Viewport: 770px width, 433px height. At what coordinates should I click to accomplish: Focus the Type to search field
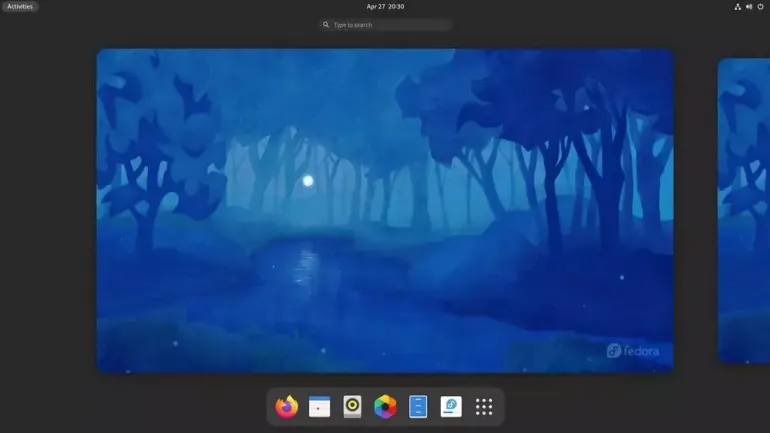pyautogui.click(x=385, y=25)
